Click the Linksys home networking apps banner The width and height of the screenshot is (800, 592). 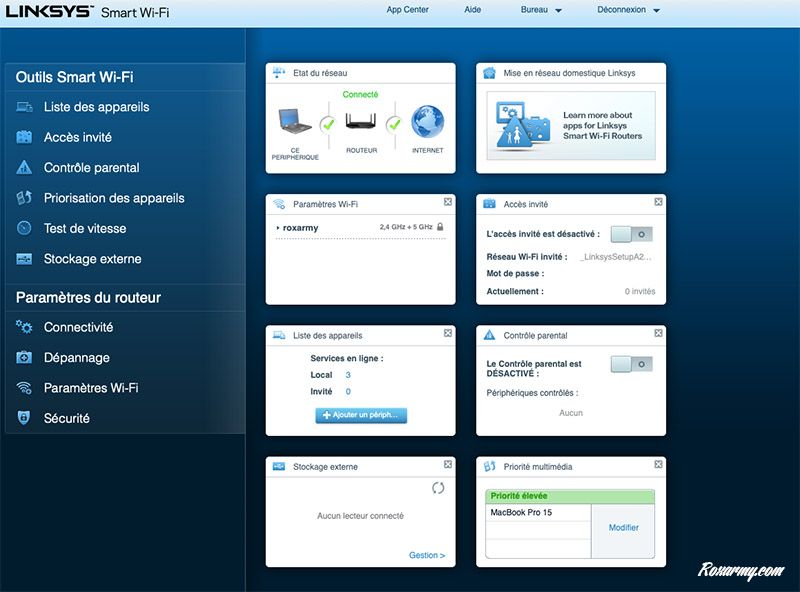click(570, 125)
